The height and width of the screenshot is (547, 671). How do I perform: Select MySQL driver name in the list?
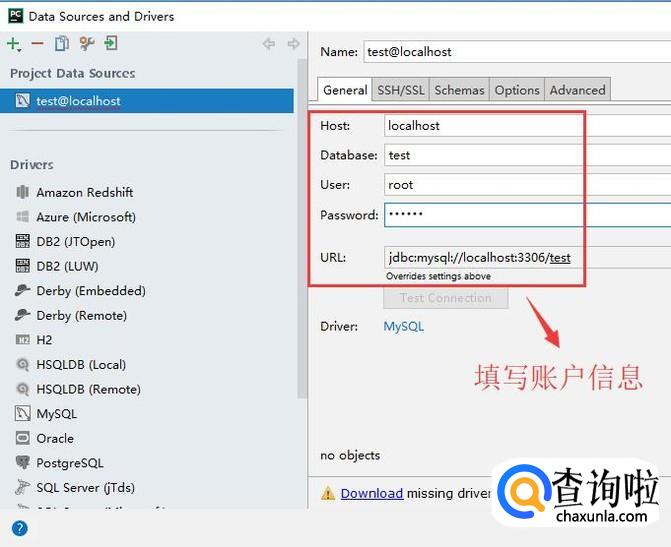coord(56,414)
